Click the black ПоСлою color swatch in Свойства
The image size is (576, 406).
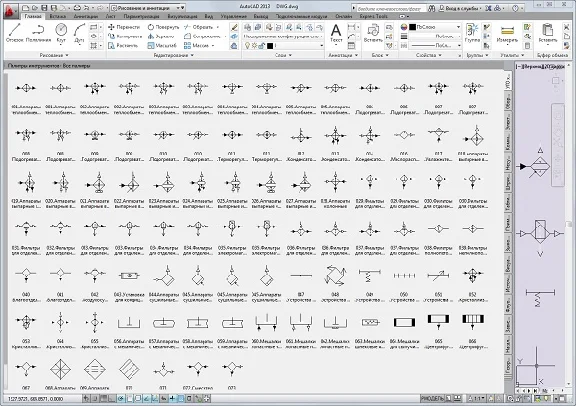[413, 27]
